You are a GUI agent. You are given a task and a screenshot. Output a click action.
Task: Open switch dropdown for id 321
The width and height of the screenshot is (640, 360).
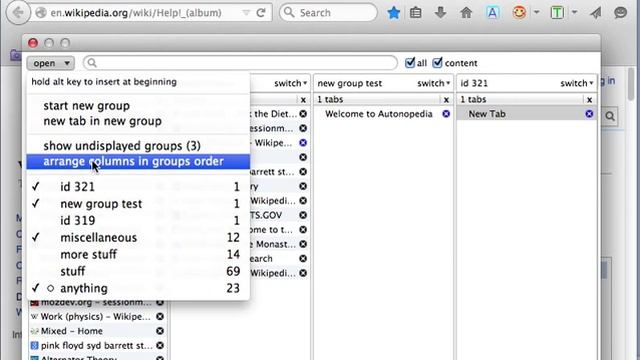click(x=577, y=83)
